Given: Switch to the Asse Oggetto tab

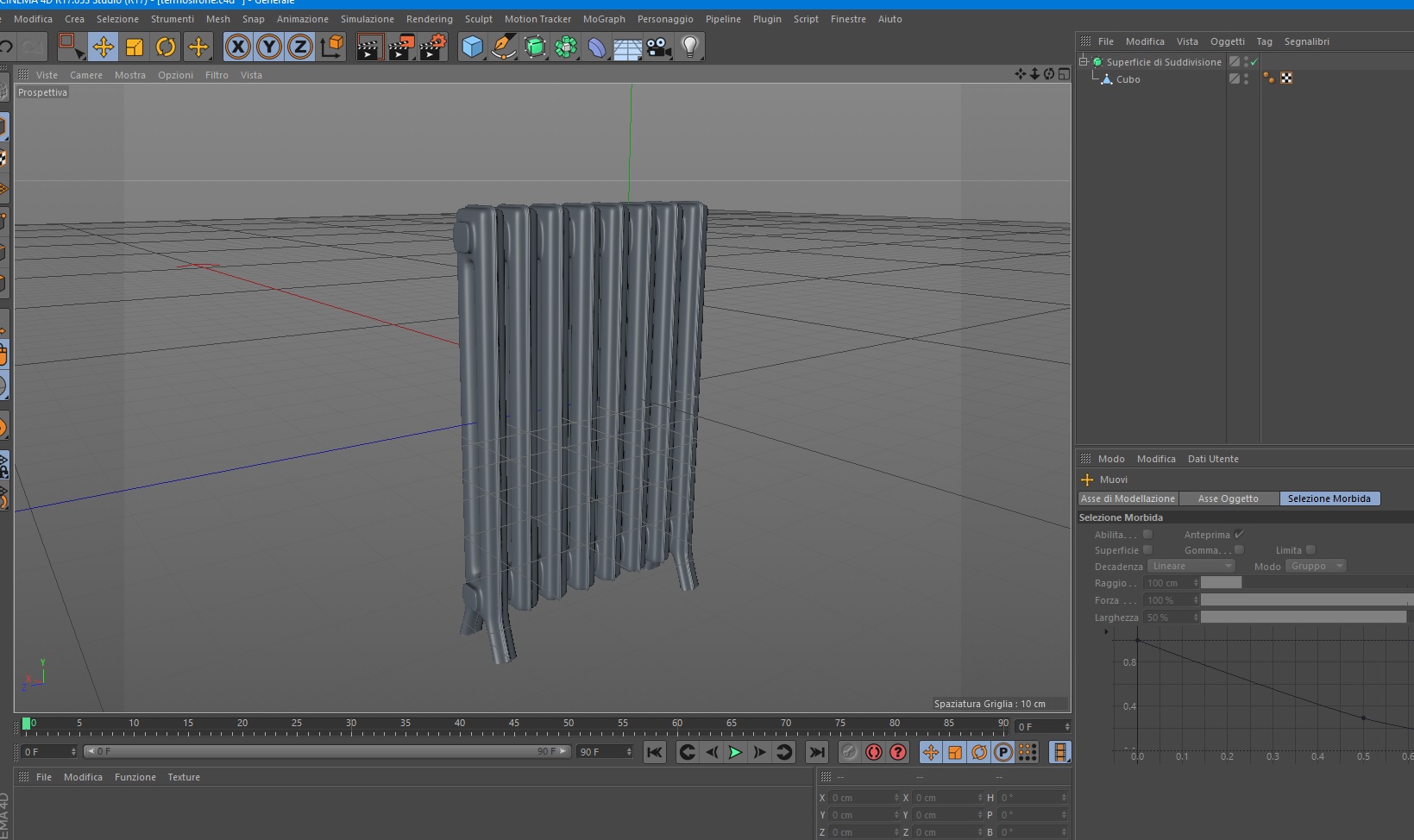Looking at the screenshot, I should coord(1228,498).
